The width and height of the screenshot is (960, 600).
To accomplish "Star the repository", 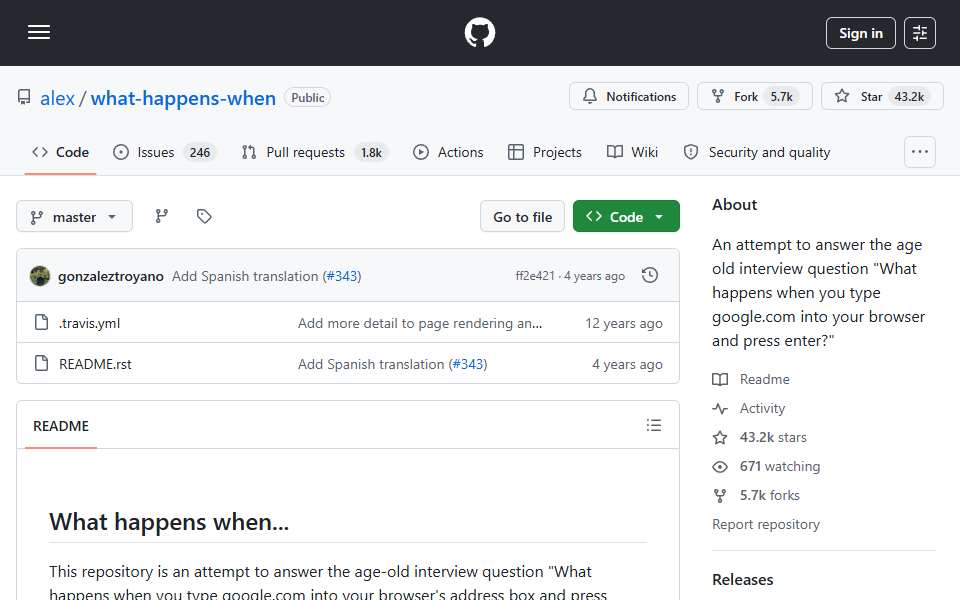I will pos(882,96).
